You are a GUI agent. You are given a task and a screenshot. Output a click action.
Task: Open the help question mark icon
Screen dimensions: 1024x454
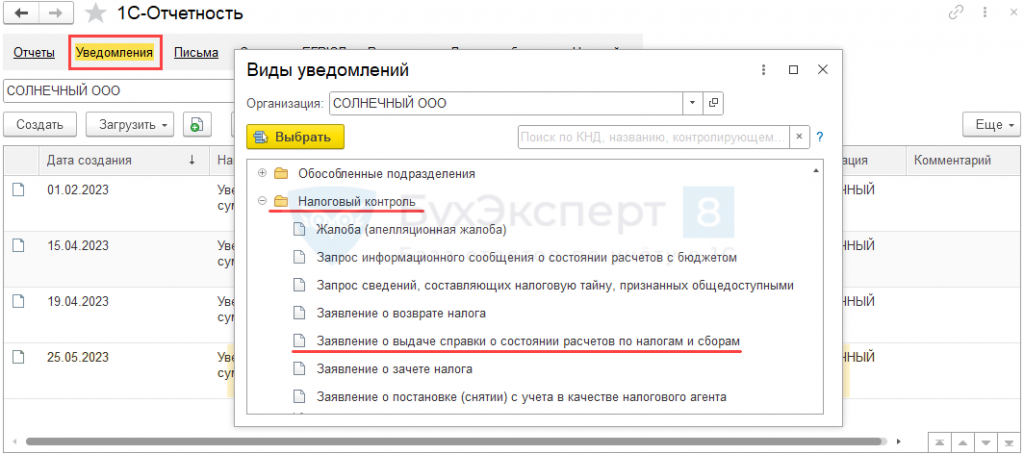tap(819, 137)
